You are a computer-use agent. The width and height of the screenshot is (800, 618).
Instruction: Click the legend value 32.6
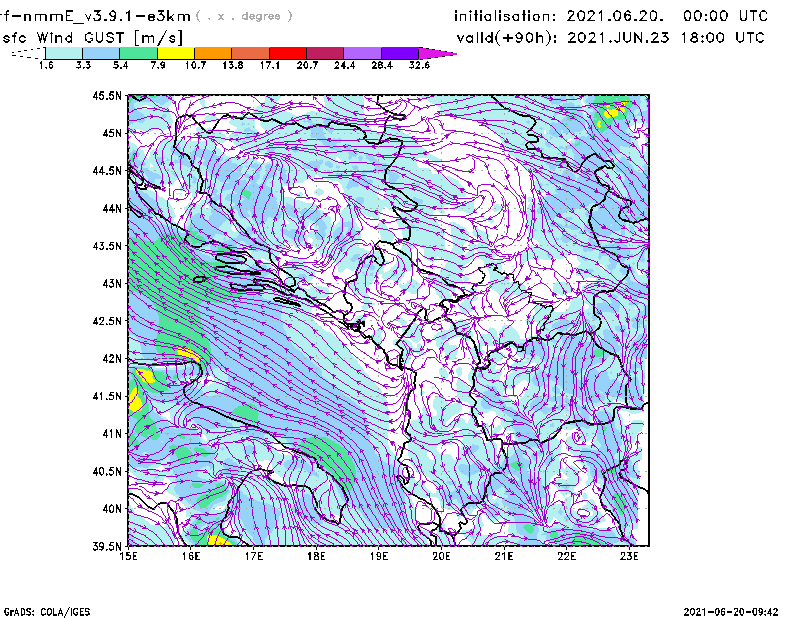tap(419, 65)
